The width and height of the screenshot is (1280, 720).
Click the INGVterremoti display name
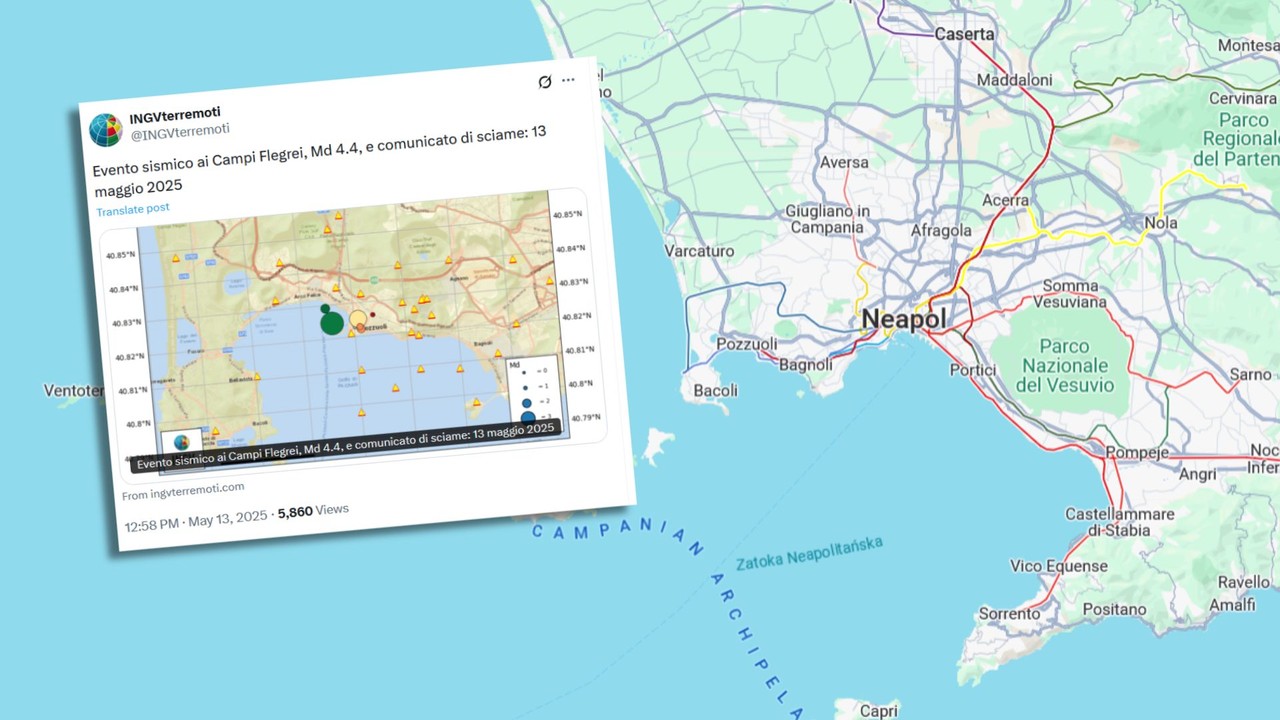(175, 113)
